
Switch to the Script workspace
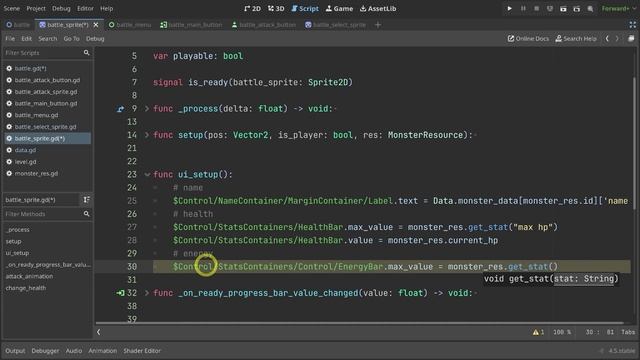click(x=305, y=8)
